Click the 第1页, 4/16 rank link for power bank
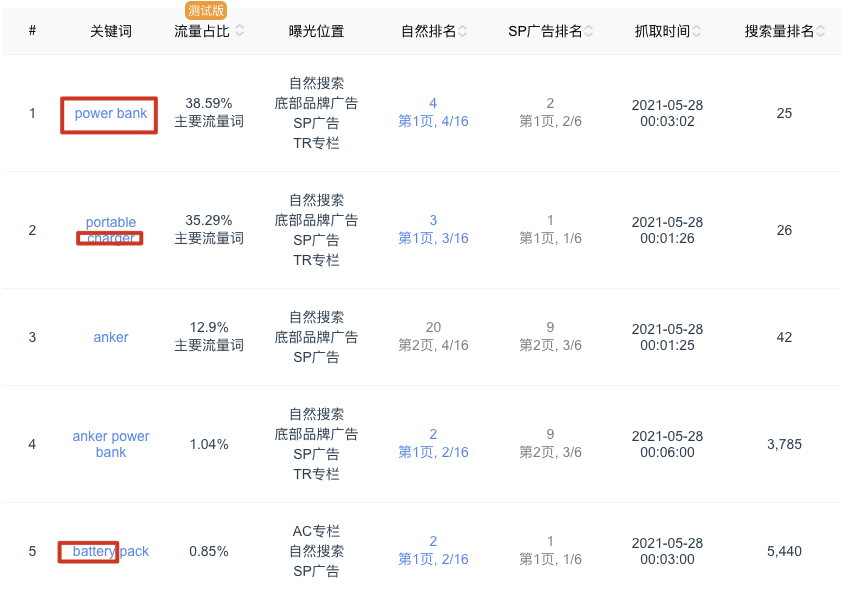 [x=432, y=120]
